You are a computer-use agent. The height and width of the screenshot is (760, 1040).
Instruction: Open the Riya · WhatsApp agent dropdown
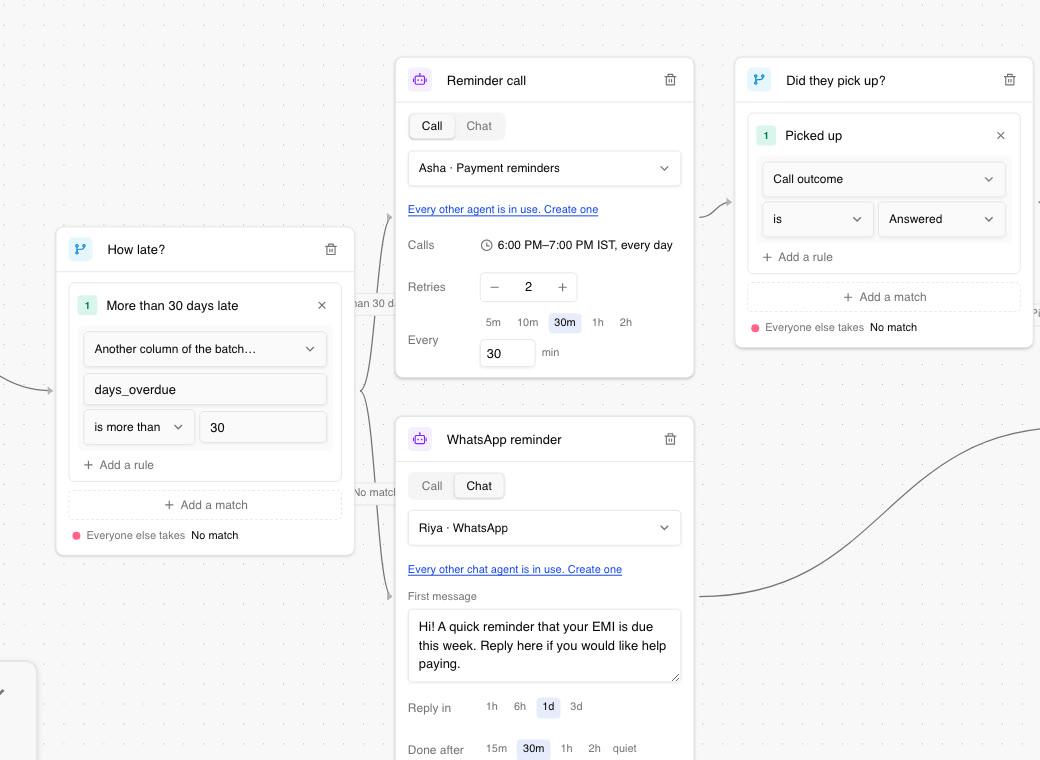(x=544, y=528)
